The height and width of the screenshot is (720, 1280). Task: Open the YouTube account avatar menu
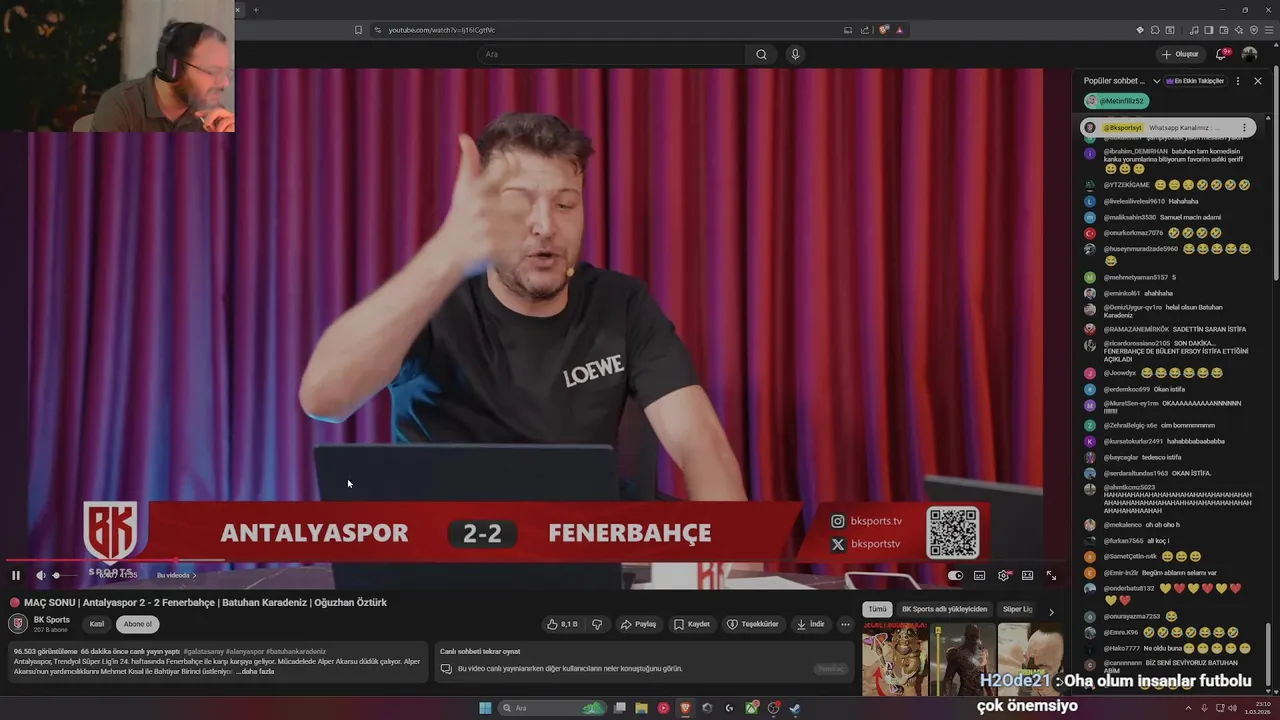(x=1249, y=54)
